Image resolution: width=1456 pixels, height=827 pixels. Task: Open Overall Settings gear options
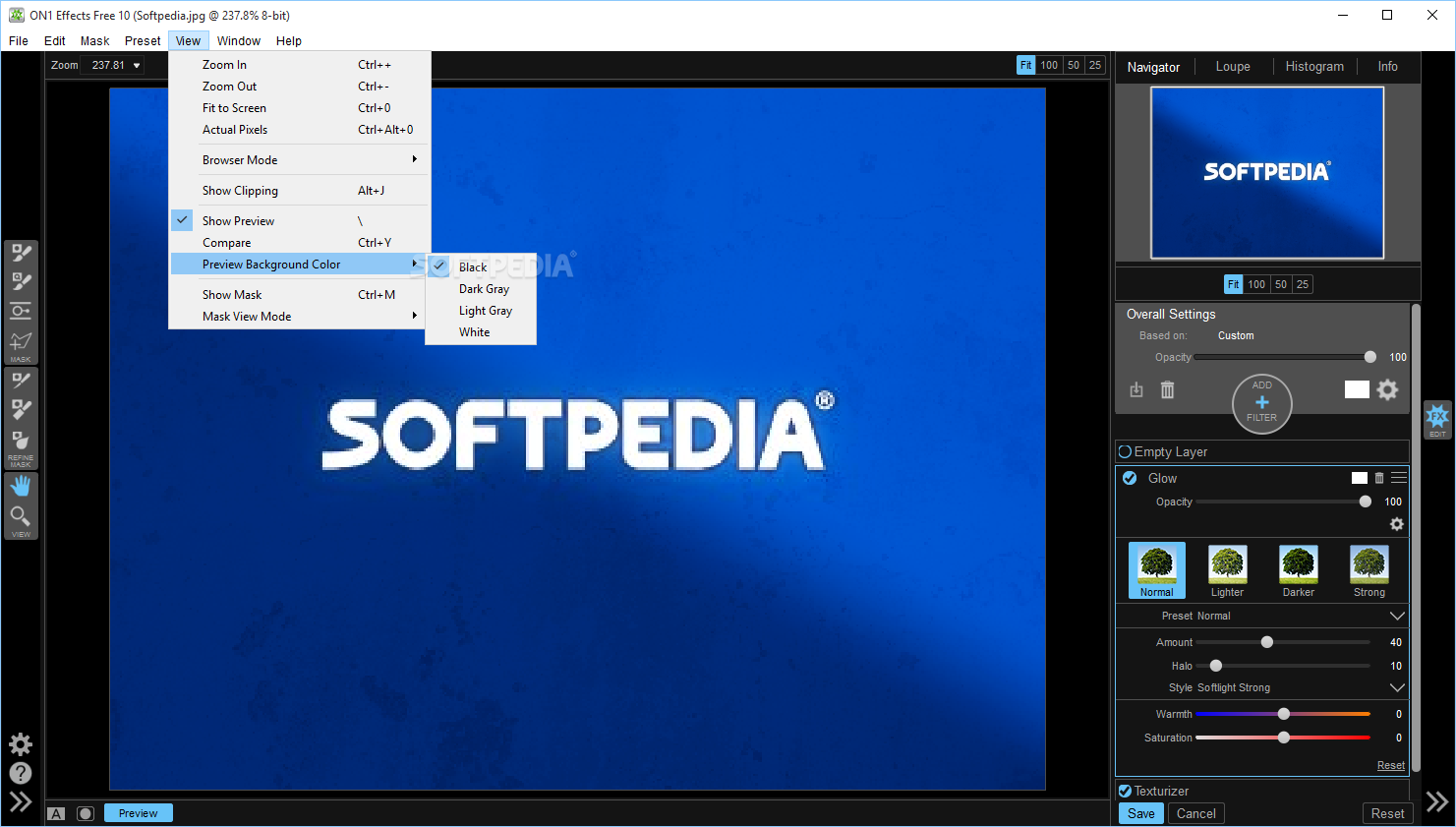[1387, 389]
